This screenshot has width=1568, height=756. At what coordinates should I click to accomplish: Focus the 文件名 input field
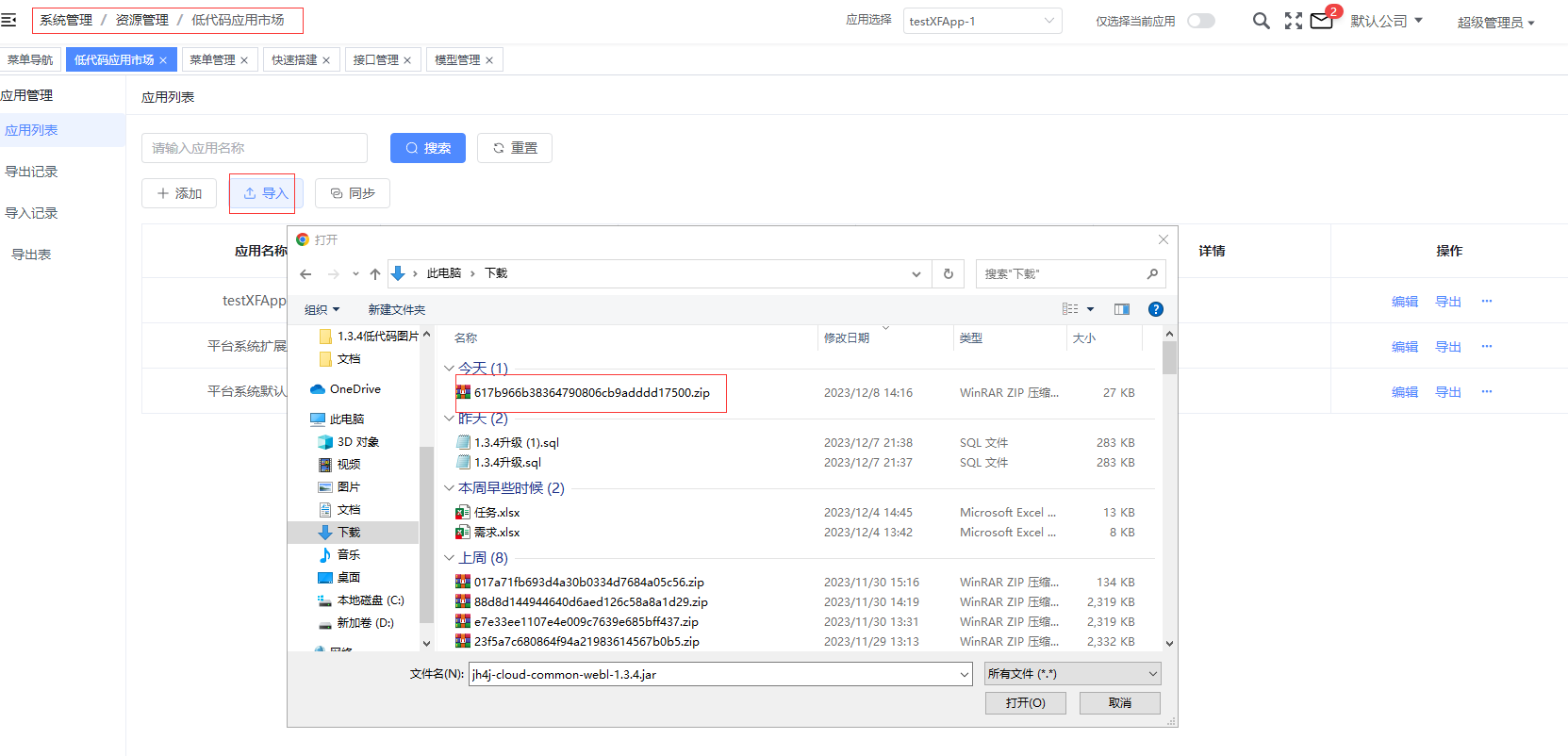point(721,674)
